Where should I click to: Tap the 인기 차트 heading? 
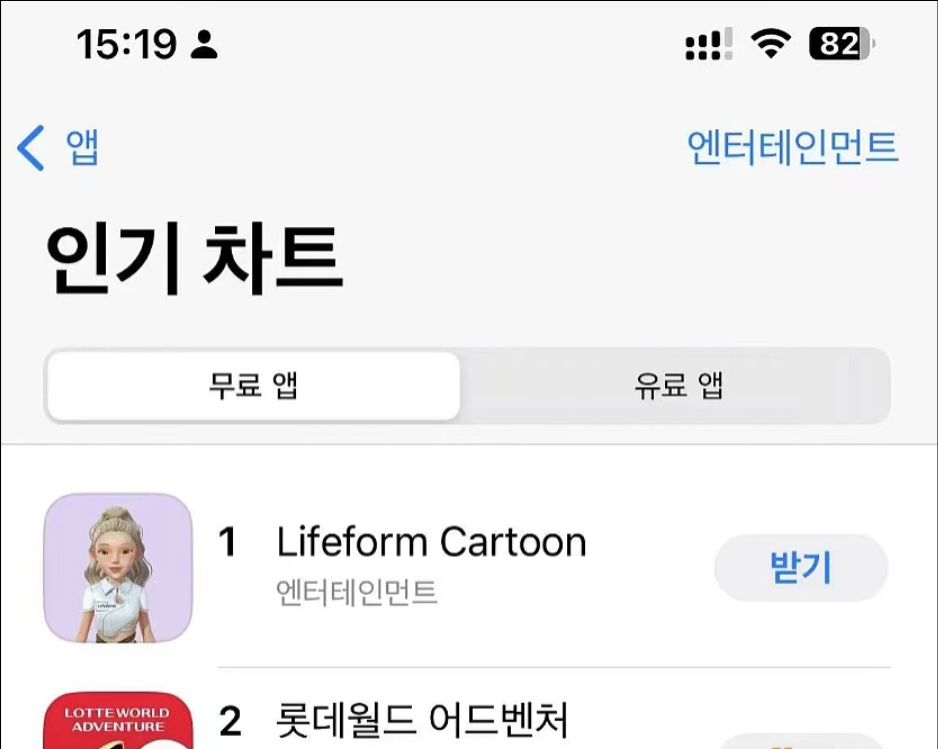tap(194, 259)
